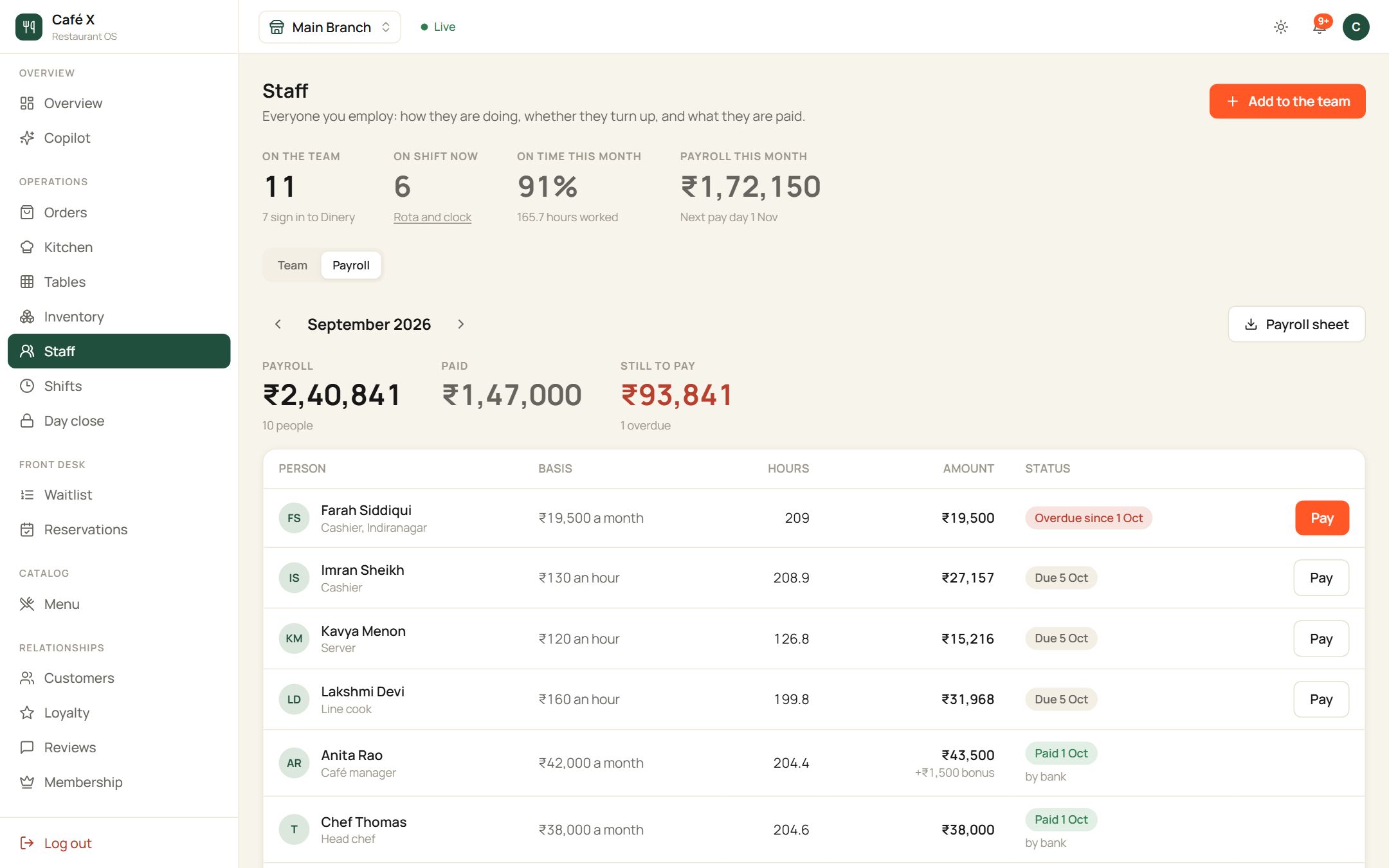Open the Reviews page
1389x868 pixels.
(119, 748)
